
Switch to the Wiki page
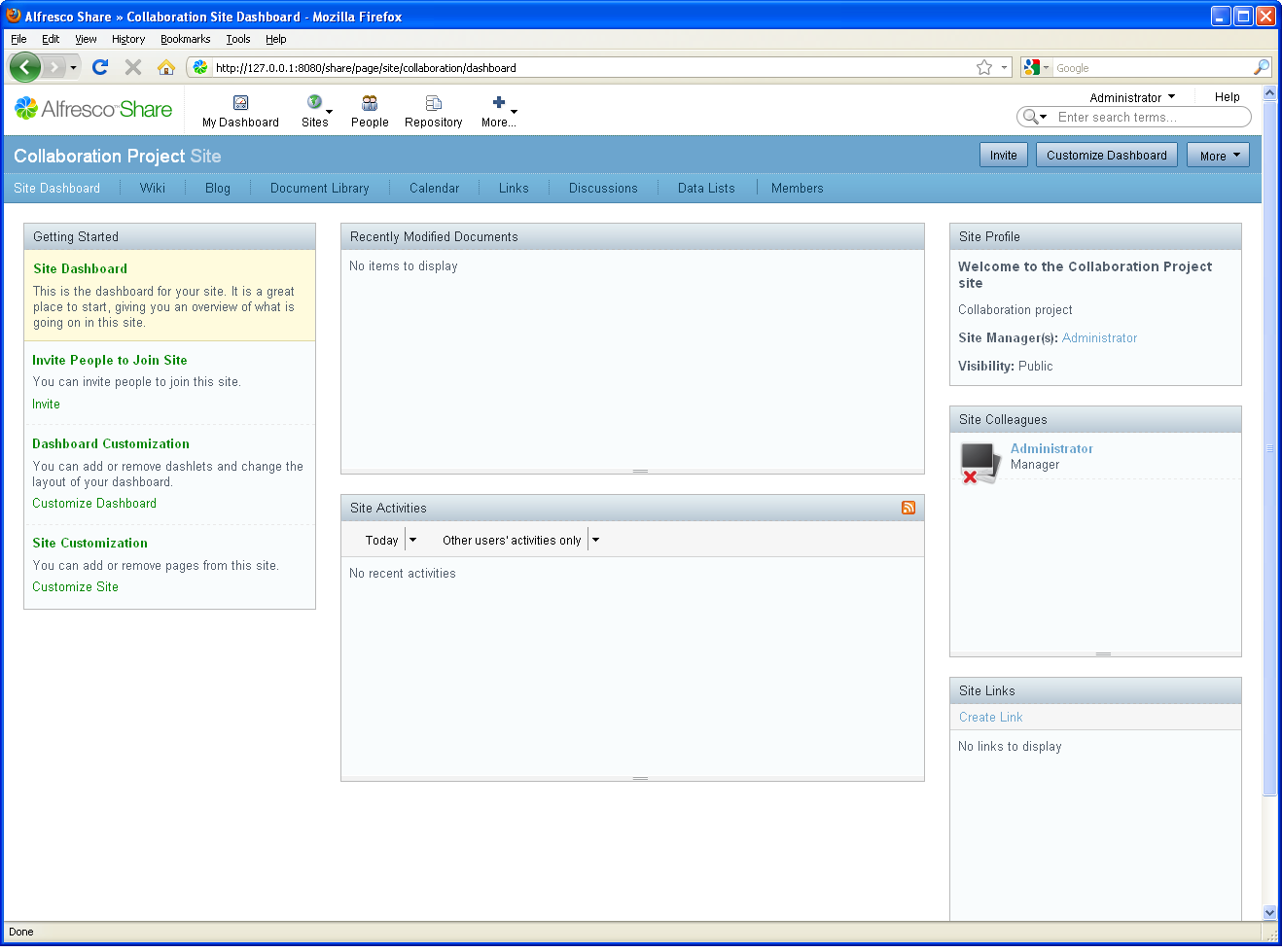click(x=153, y=188)
